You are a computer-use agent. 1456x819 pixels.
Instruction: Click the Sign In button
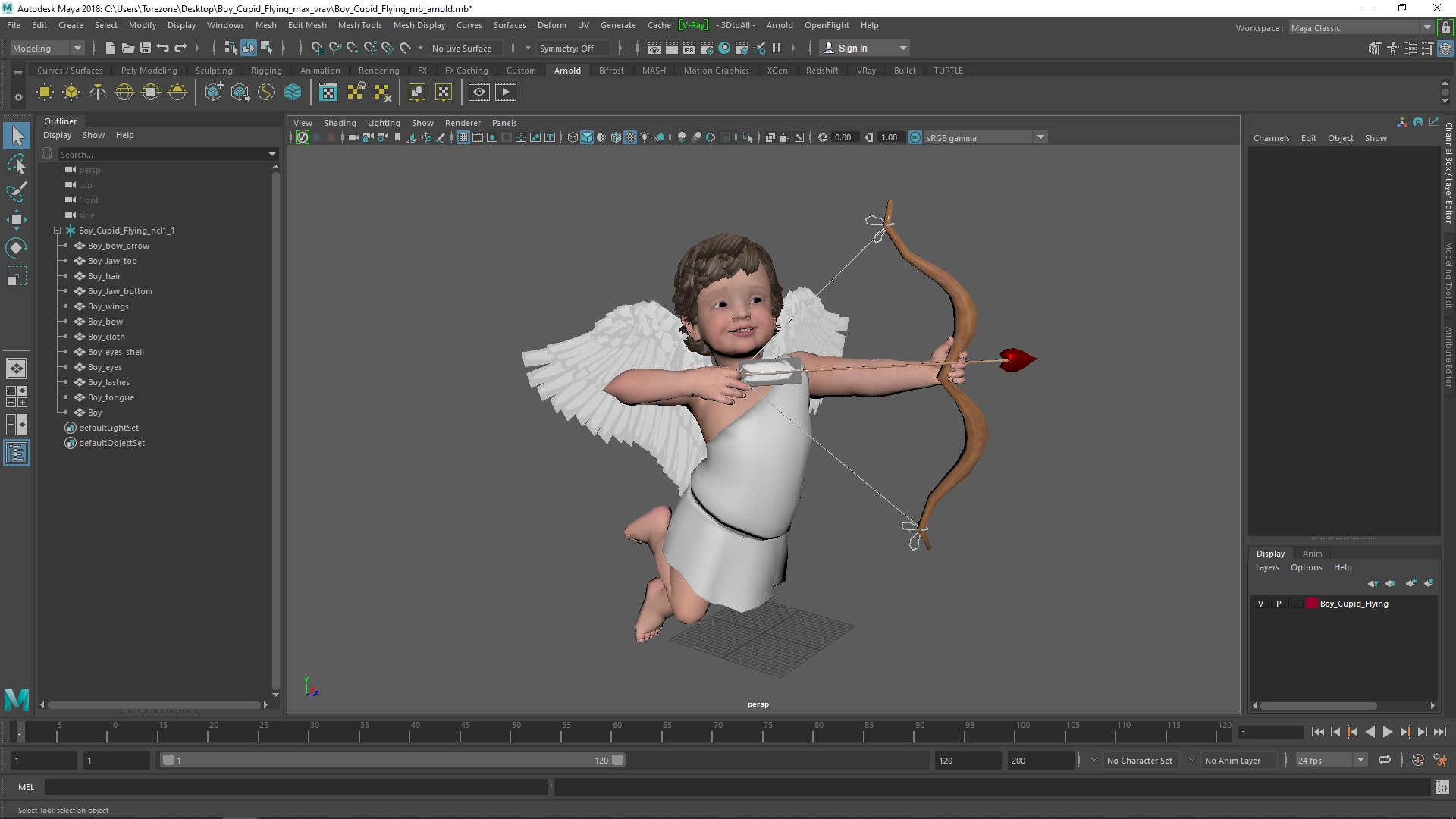coord(864,49)
